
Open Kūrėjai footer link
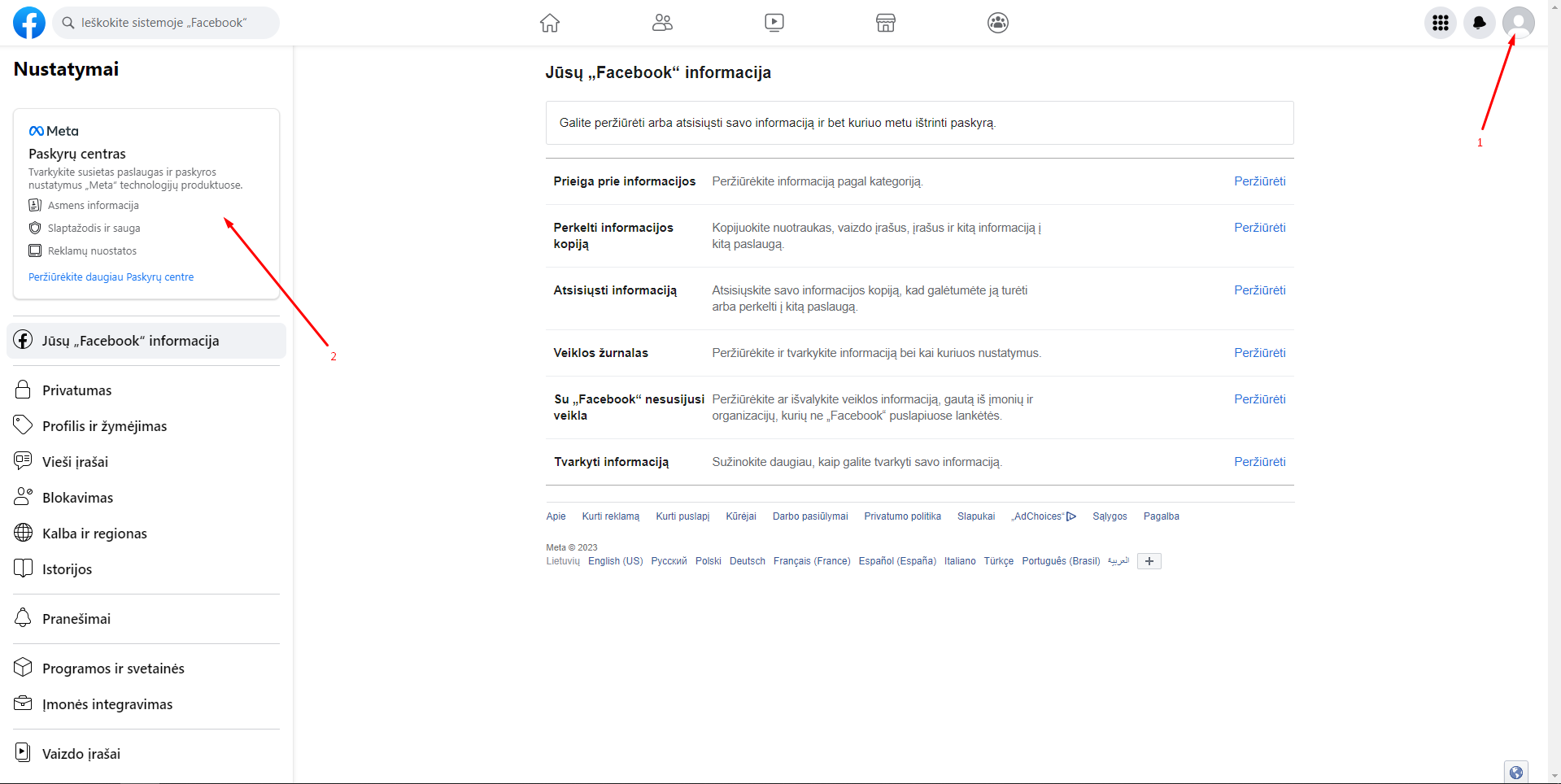741,516
